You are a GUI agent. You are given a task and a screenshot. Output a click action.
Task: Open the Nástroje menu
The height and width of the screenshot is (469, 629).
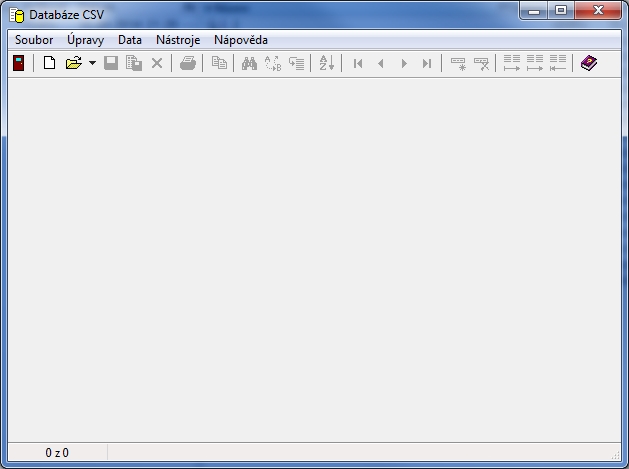(178, 40)
